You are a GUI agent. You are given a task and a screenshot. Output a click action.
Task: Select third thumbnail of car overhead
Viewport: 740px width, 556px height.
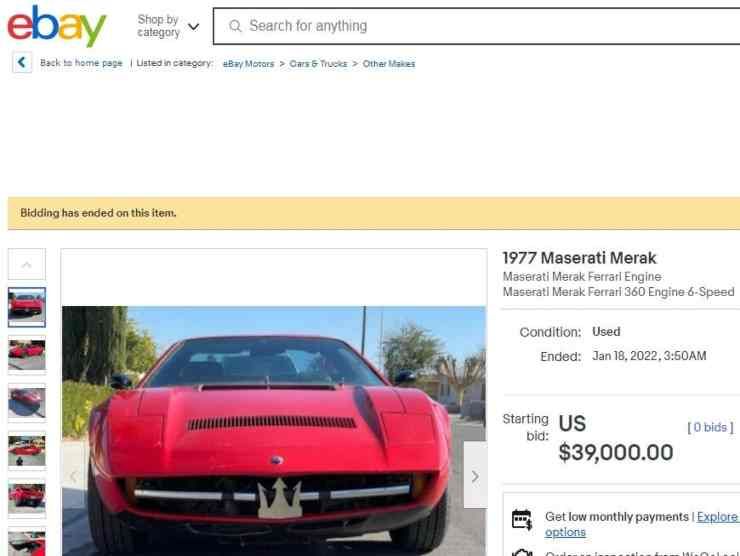tap(27, 403)
